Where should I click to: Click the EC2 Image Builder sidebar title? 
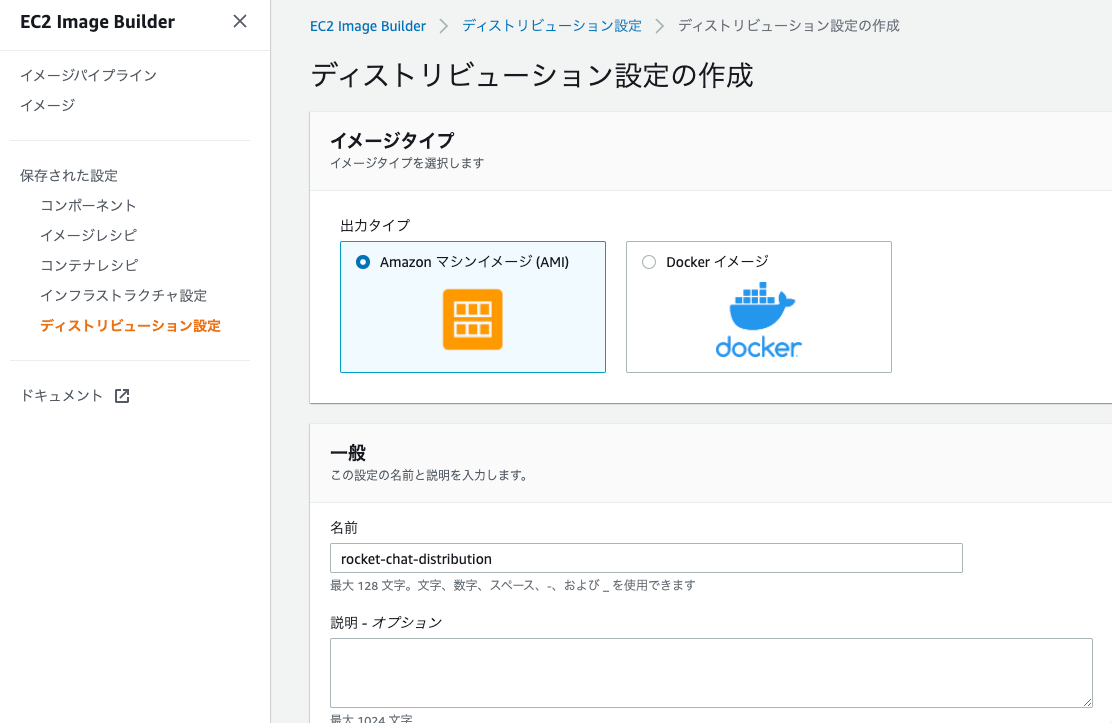click(97, 22)
